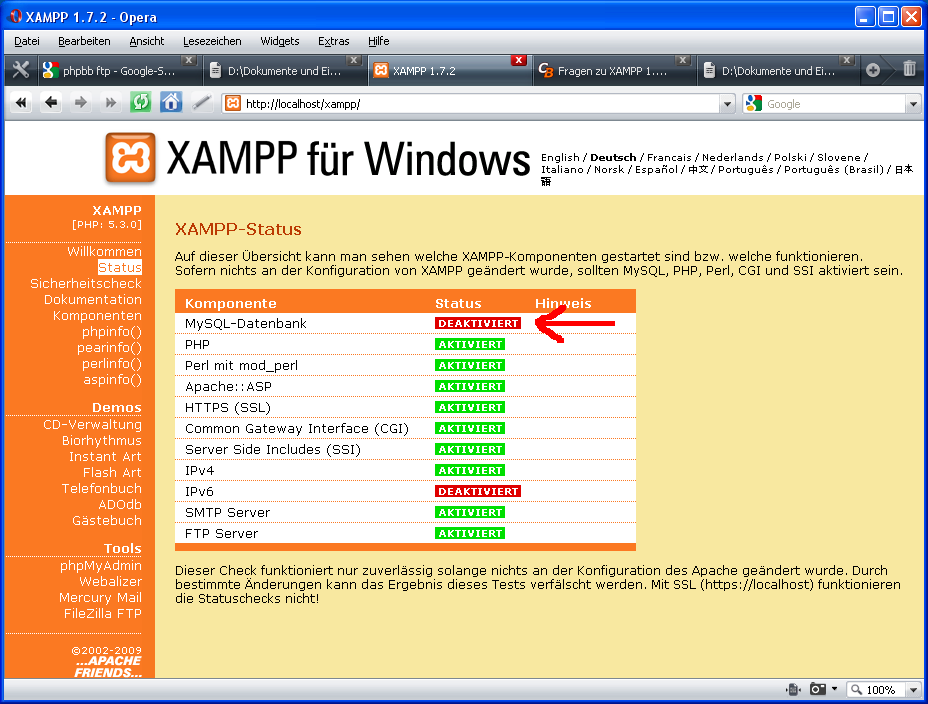The width and height of the screenshot is (928, 704).
Task: Open perlinfo() in the sidebar
Action: click(x=112, y=363)
